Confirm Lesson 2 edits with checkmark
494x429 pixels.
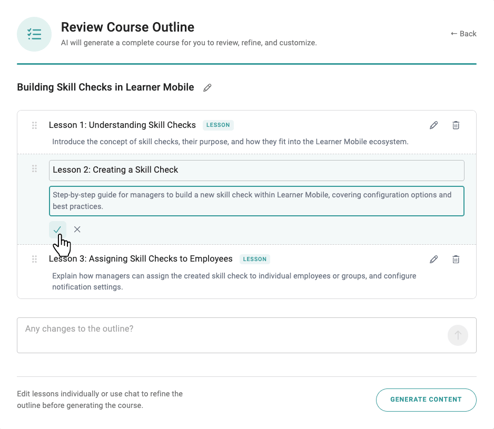tap(57, 229)
